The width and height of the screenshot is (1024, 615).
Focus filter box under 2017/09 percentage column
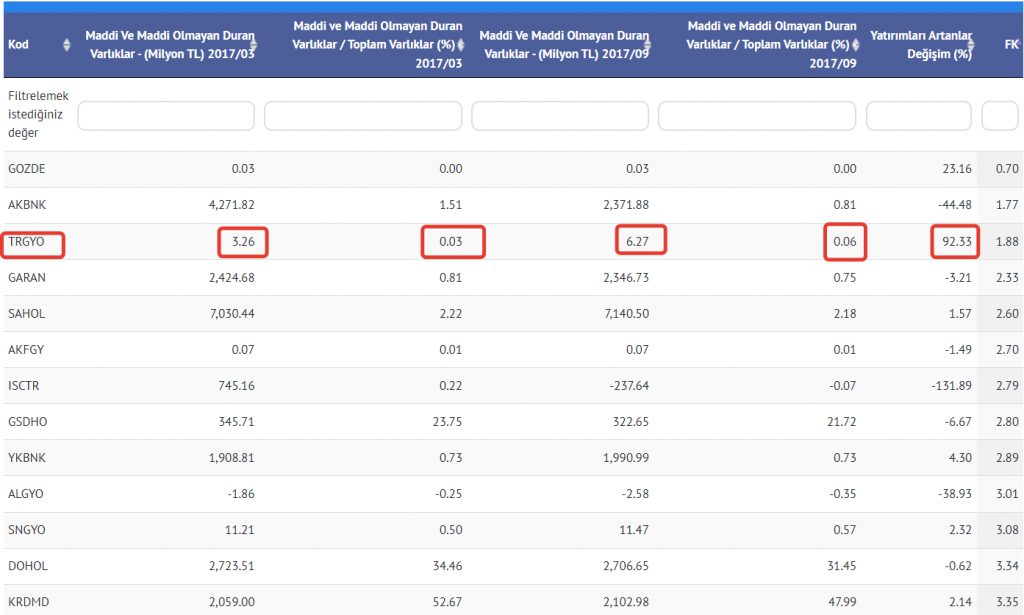tap(757, 116)
